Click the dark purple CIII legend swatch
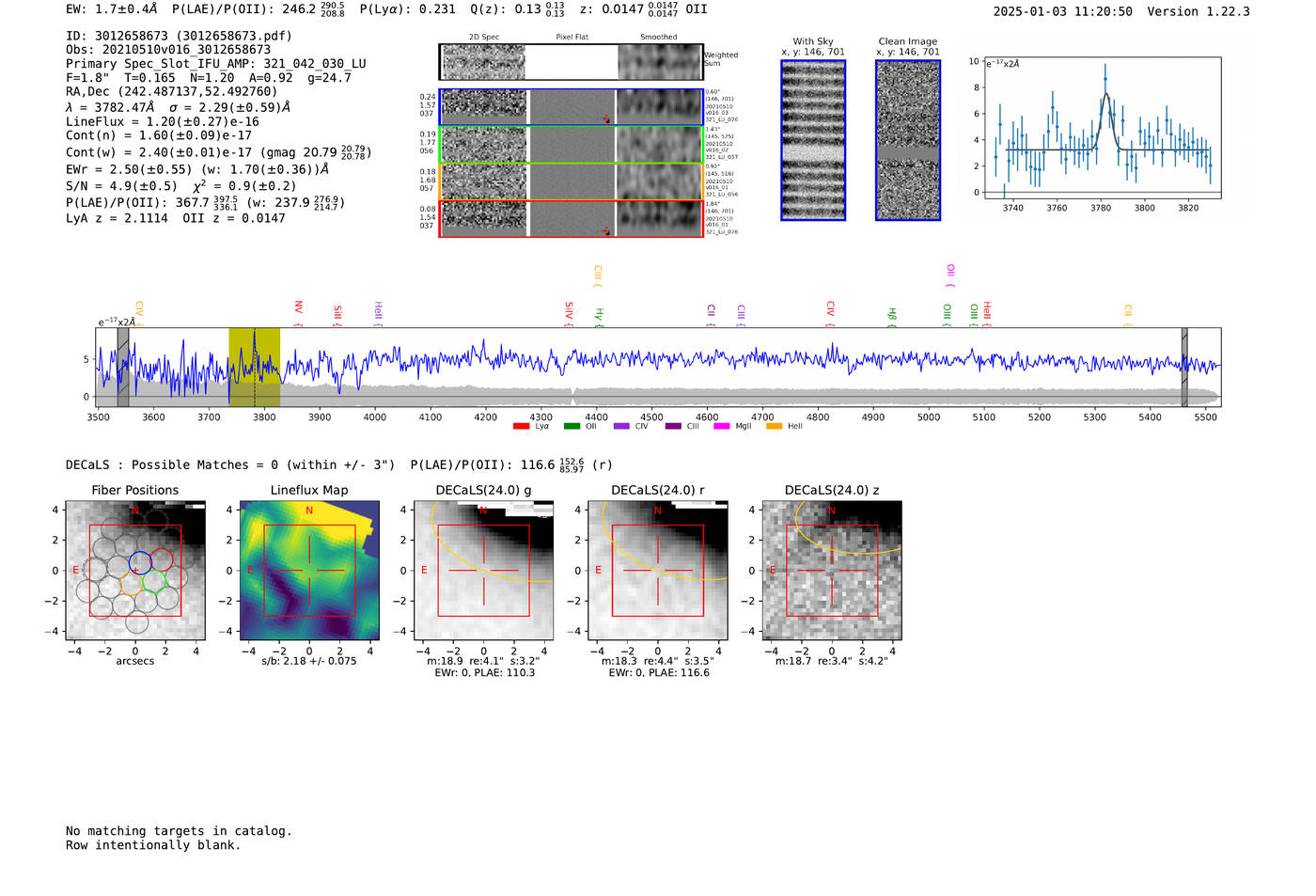Screen dimensions: 1316x896 click(x=673, y=427)
